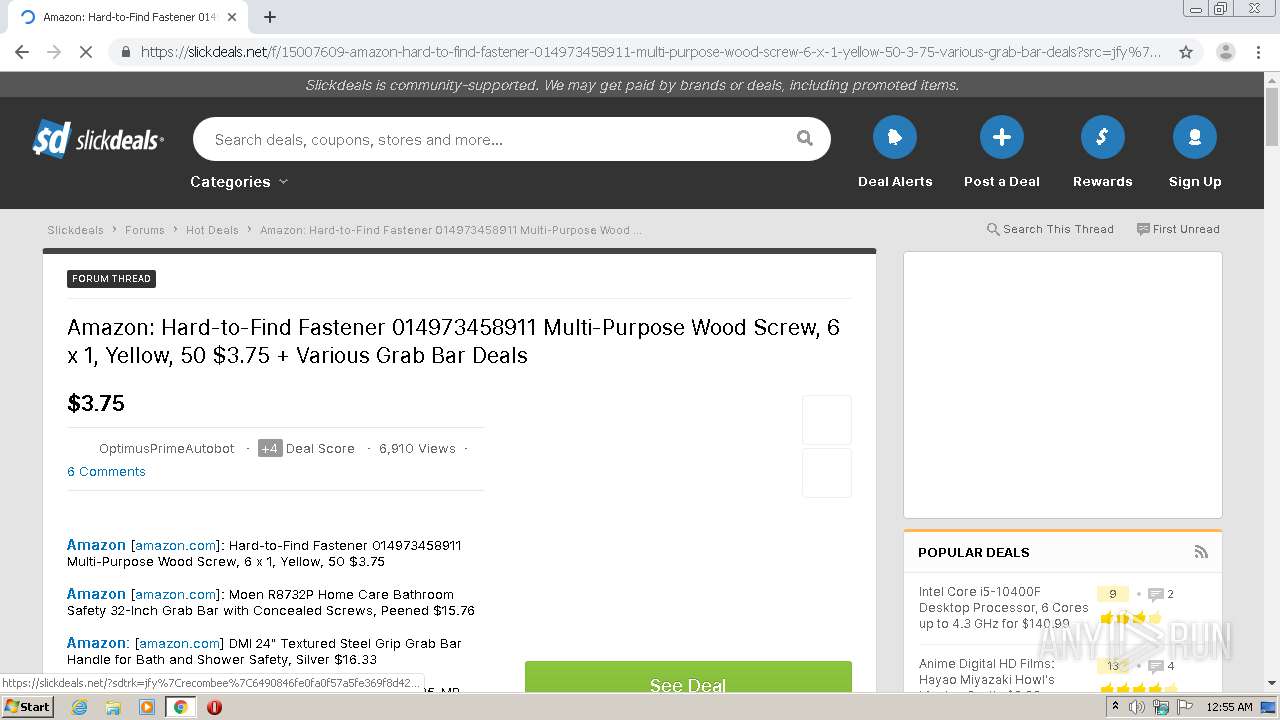Screen dimensions: 1280x720
Task: Open media player taskbar icon
Action: pyautogui.click(x=147, y=707)
